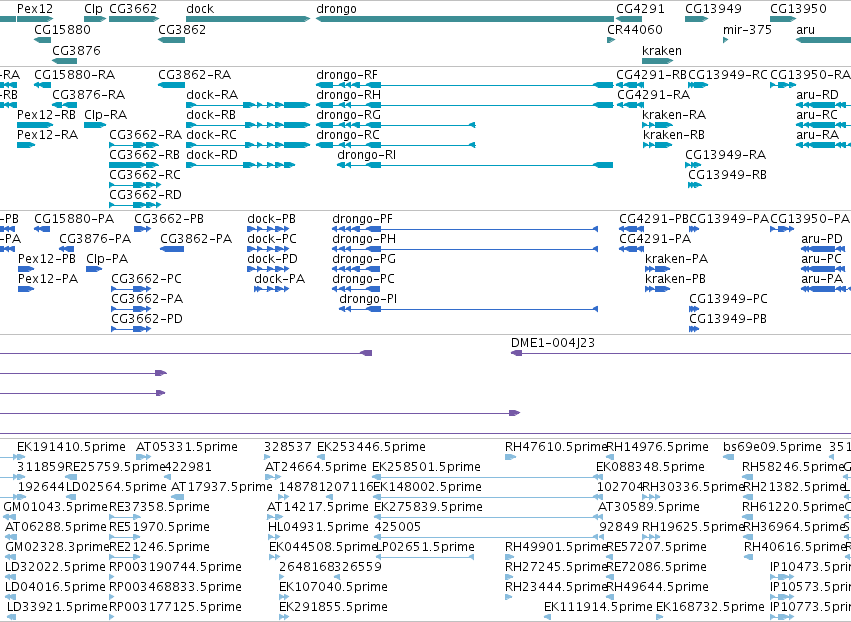
Task: Select transcript label 'CG3662-RD'
Action: click(145, 194)
